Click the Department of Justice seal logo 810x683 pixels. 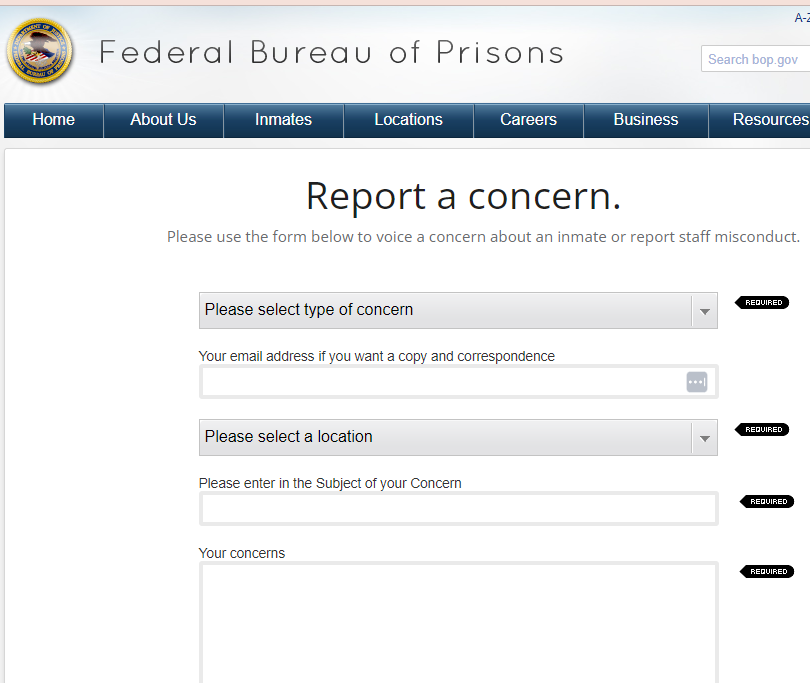click(x=40, y=52)
